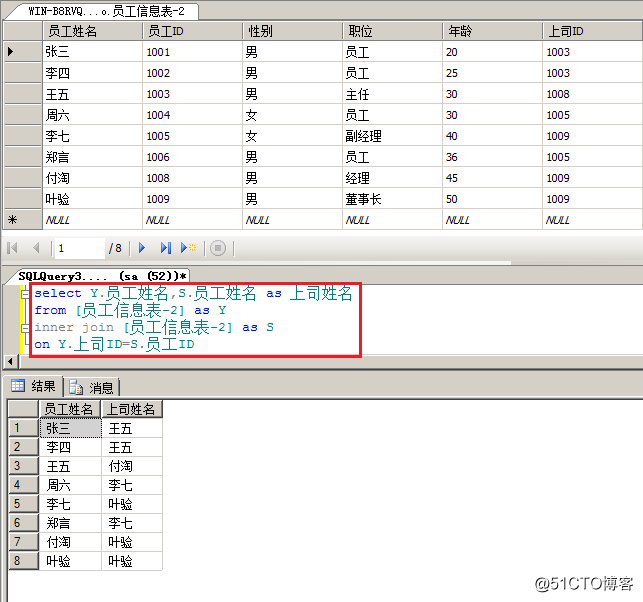The height and width of the screenshot is (602, 643).
Task: Go to previous record in navigator
Action: [x=36, y=248]
